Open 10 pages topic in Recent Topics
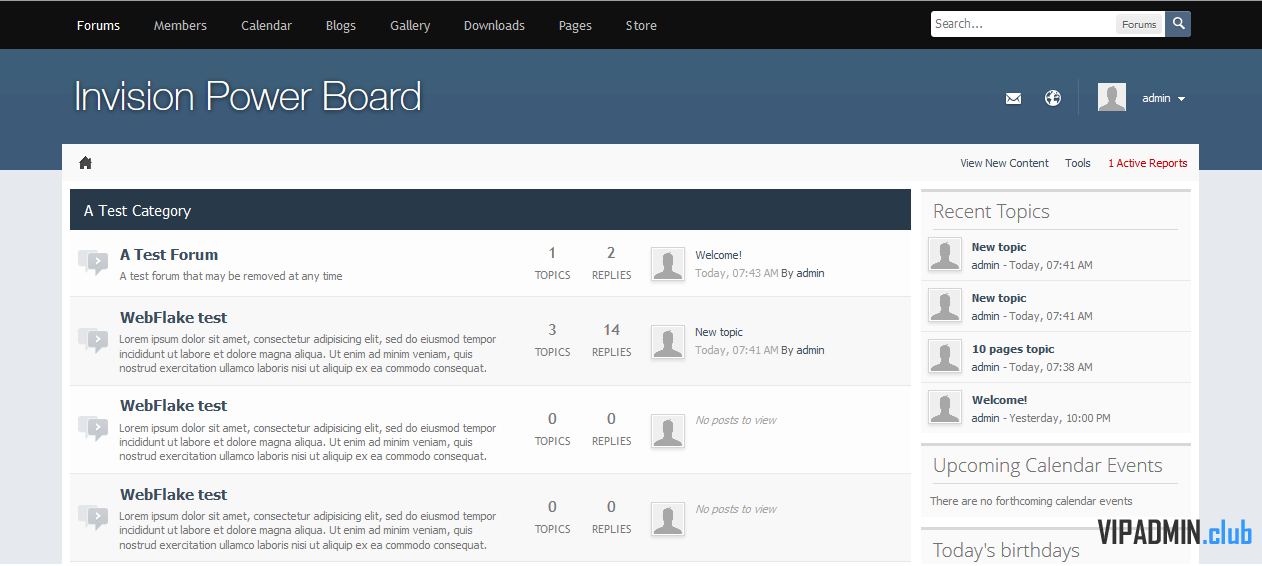 click(x=1013, y=349)
